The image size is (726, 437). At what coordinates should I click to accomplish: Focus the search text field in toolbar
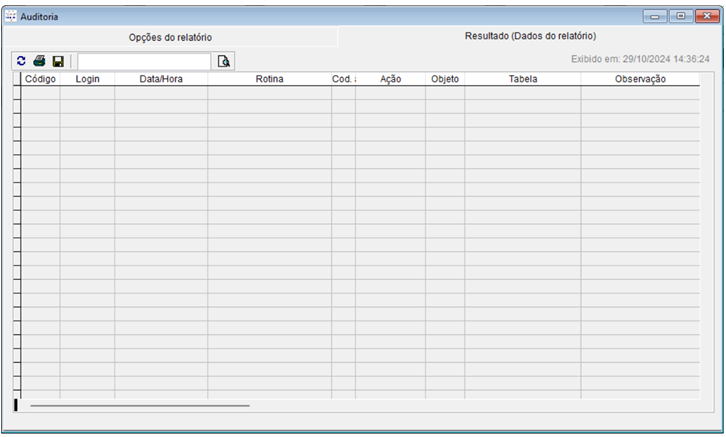point(144,61)
